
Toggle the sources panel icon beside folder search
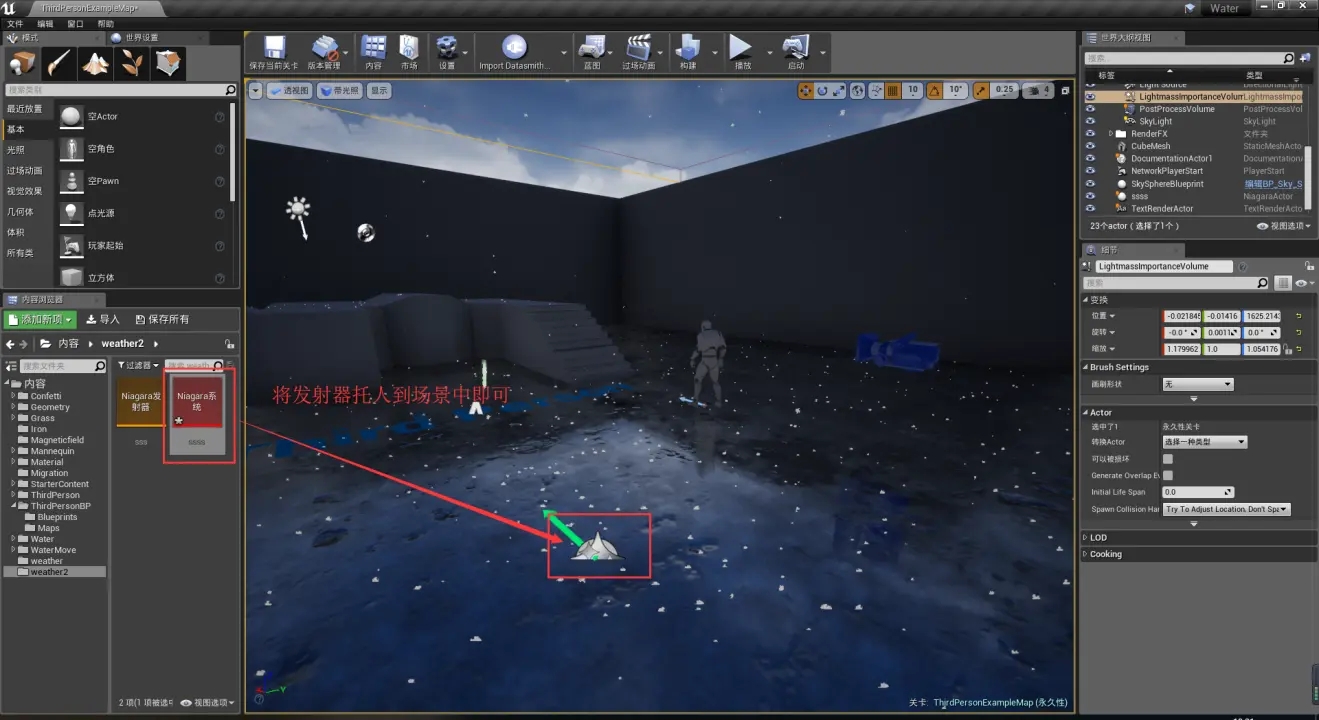point(11,366)
